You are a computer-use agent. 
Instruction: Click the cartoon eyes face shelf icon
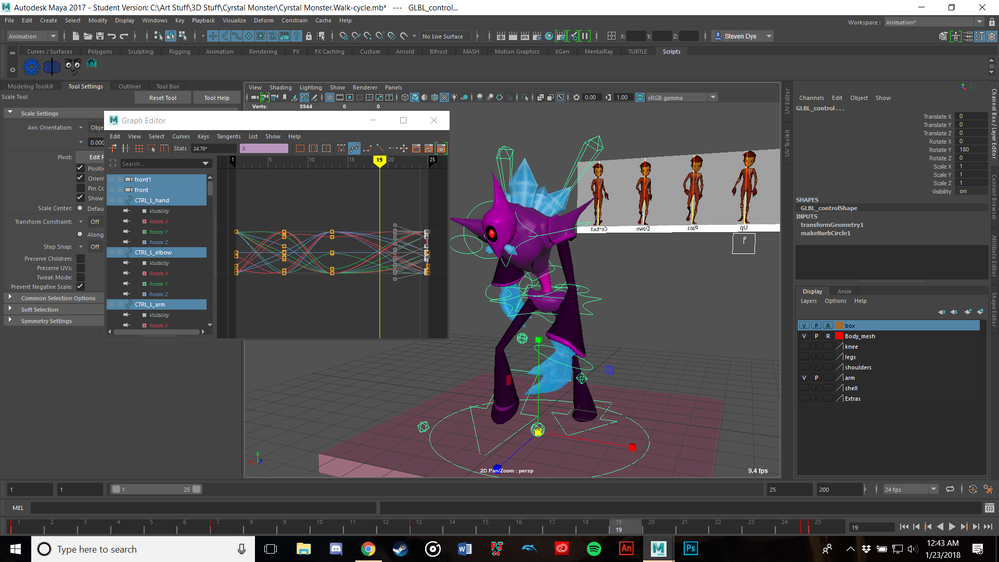click(x=72, y=66)
